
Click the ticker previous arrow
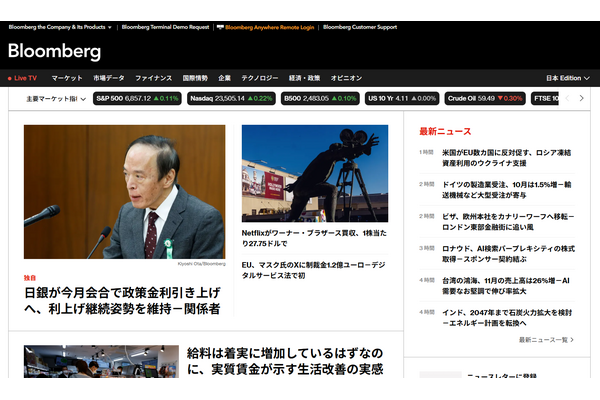click(x=567, y=98)
